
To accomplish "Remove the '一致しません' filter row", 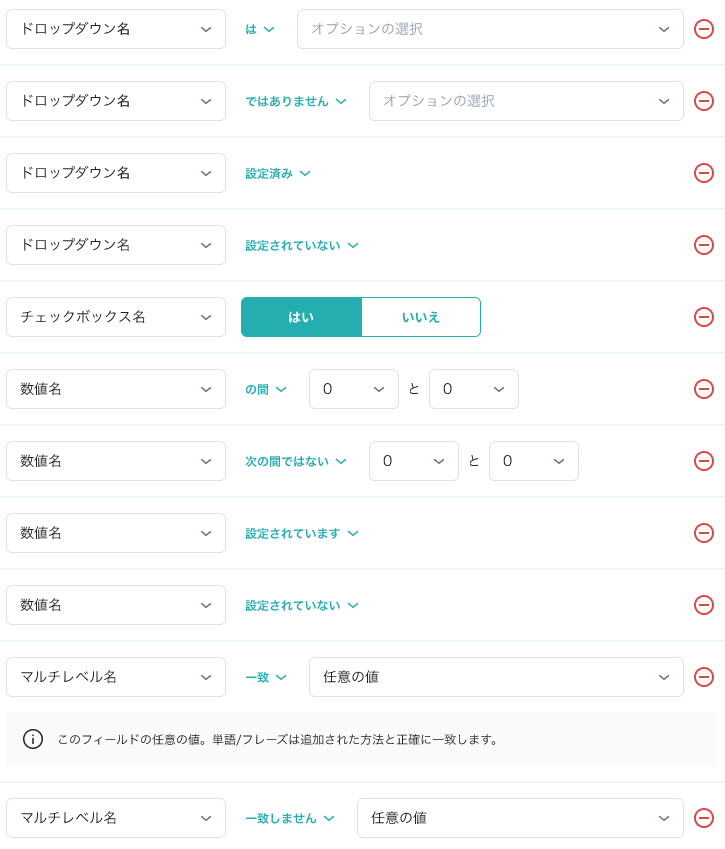I will pos(704,818).
